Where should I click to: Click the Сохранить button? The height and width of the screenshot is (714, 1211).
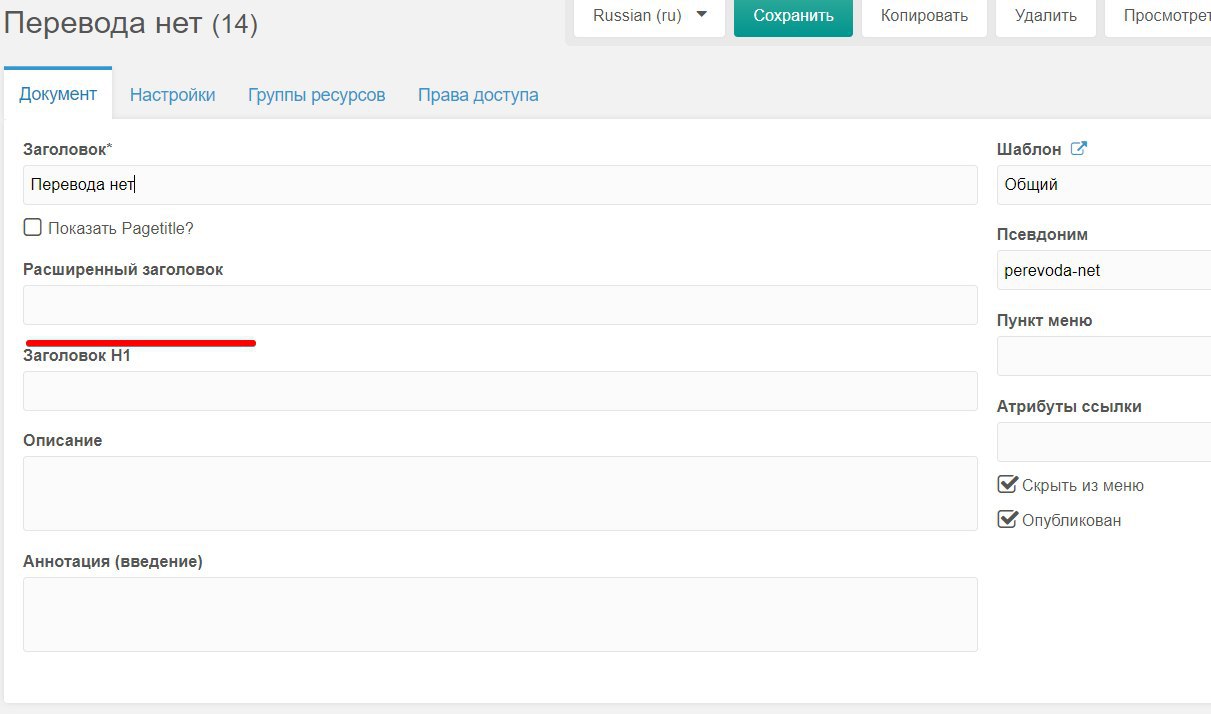click(793, 16)
